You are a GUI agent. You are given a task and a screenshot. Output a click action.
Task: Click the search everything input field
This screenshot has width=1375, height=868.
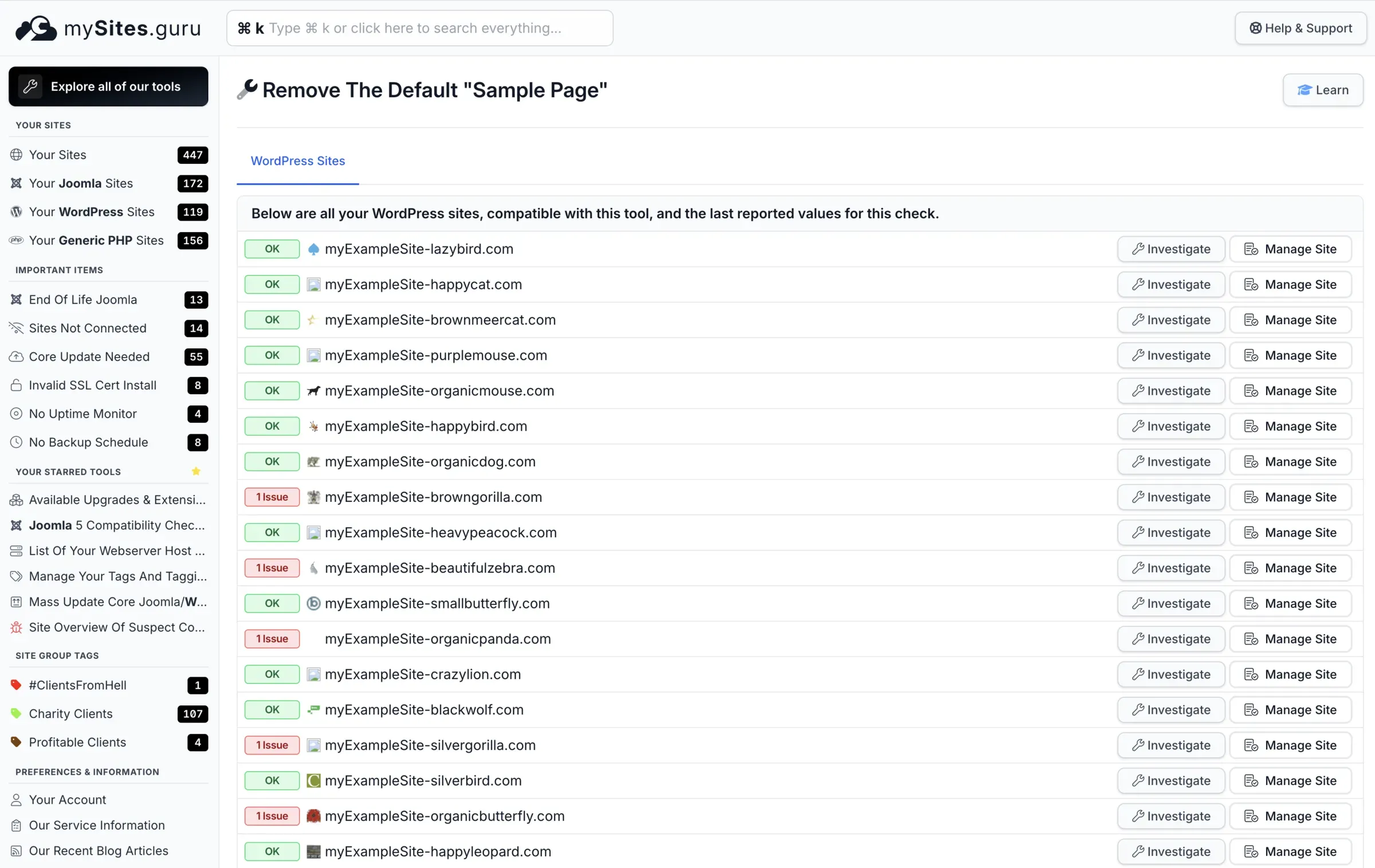419,28
